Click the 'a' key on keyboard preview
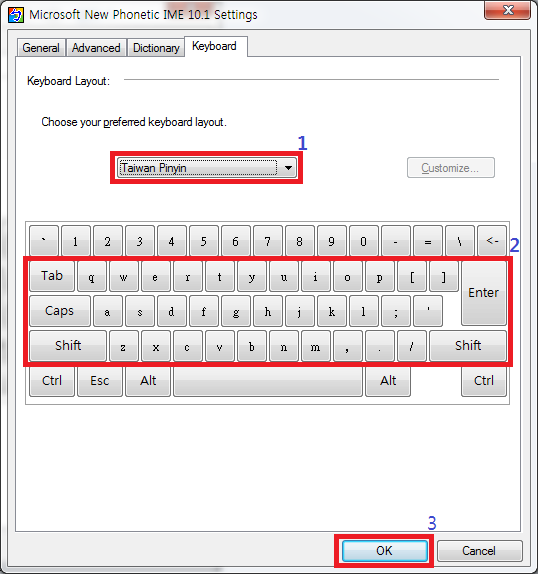The width and height of the screenshot is (538, 574). (x=108, y=311)
